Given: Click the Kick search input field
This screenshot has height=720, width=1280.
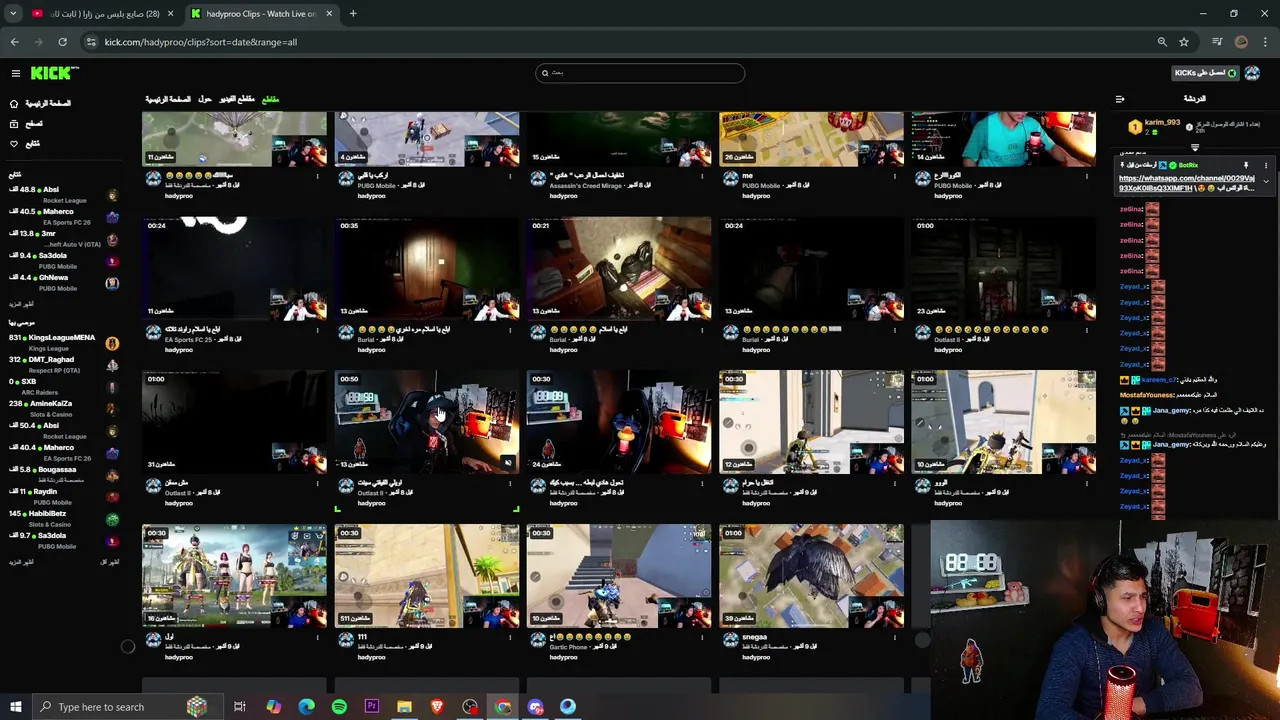Looking at the screenshot, I should [x=640, y=73].
